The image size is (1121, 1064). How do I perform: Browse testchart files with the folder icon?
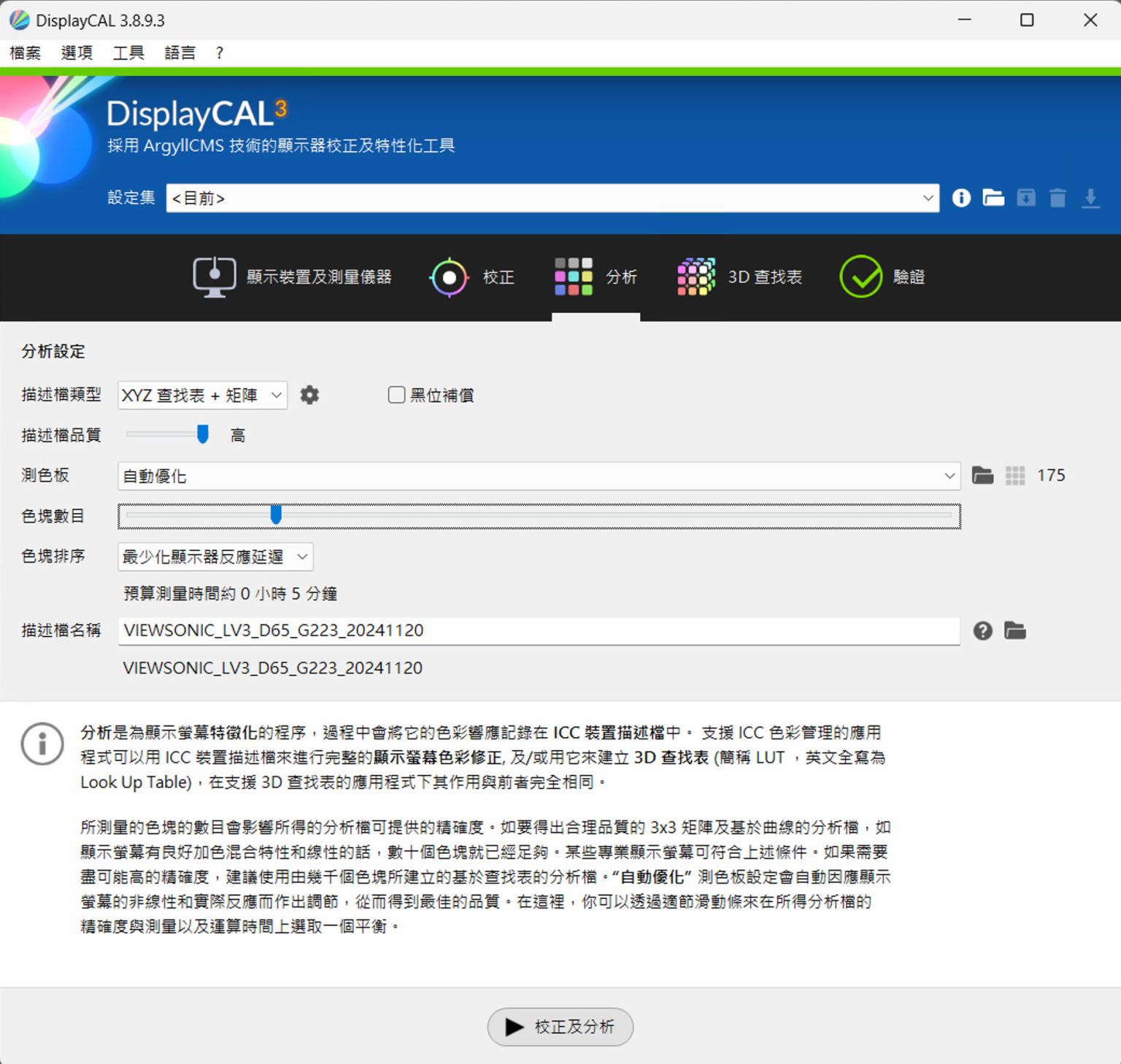pos(983,475)
